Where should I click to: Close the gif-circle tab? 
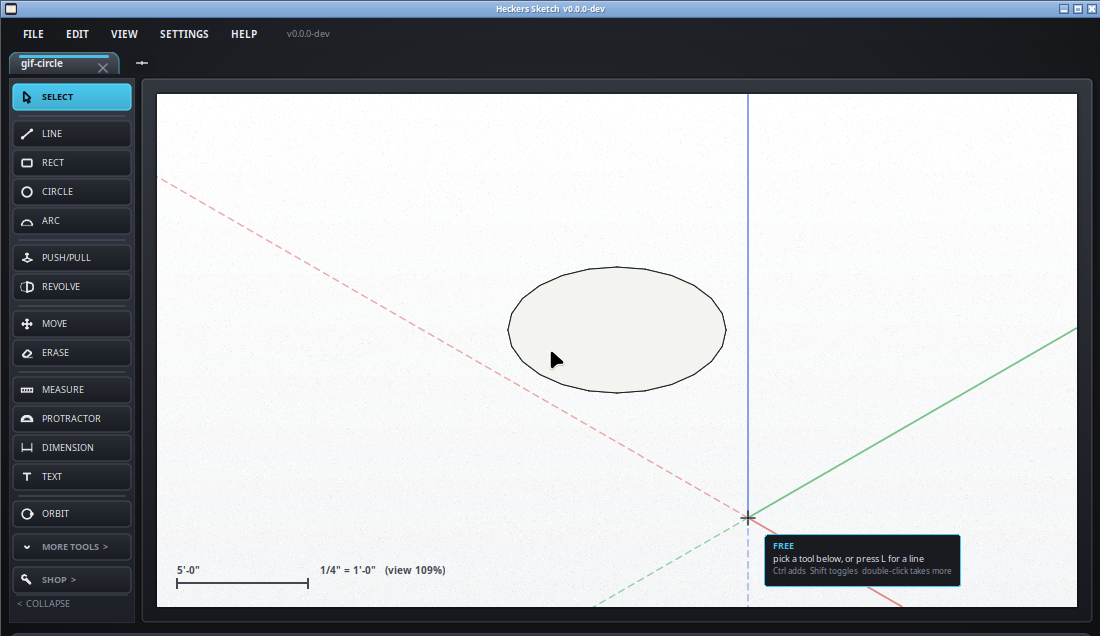pyautogui.click(x=103, y=67)
